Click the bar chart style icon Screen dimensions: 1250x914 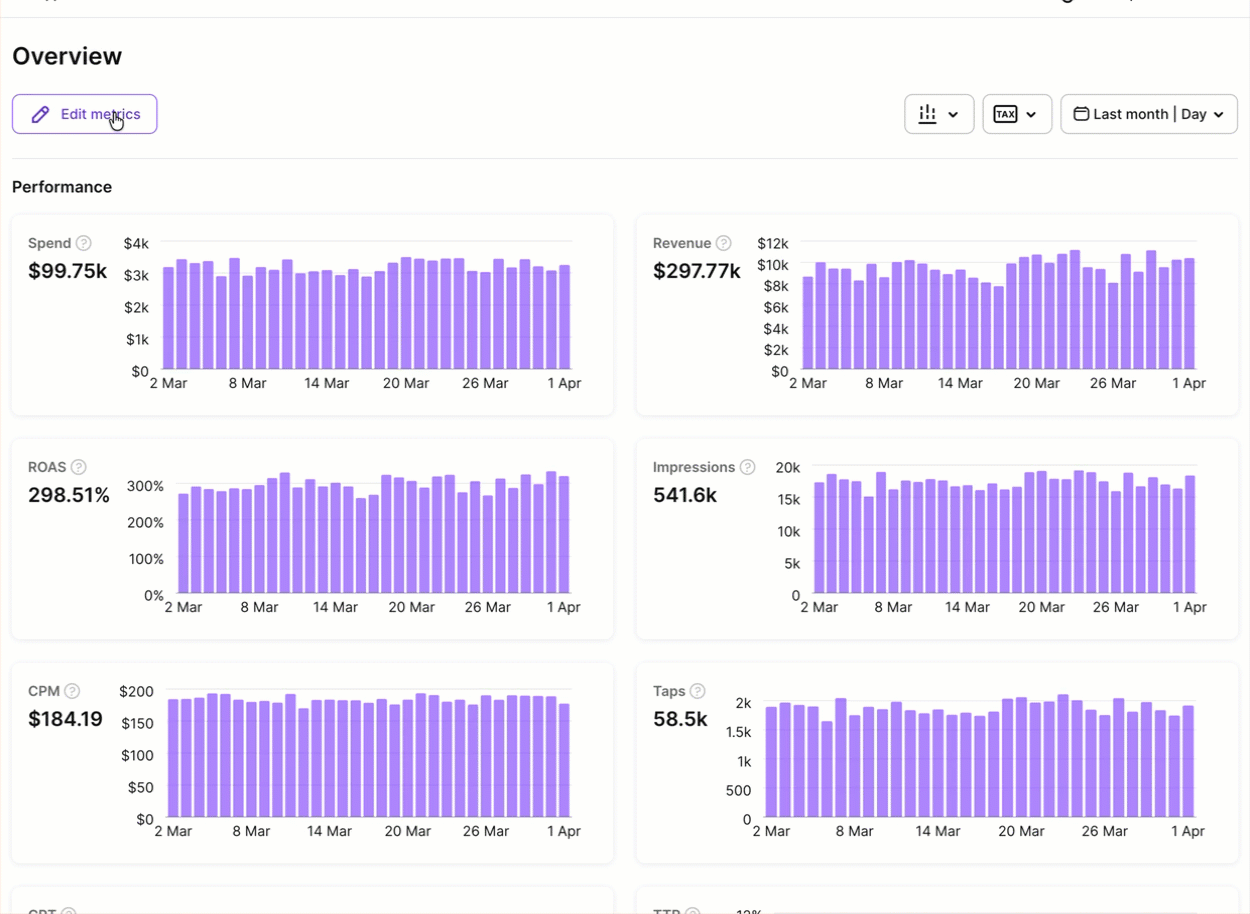click(927, 114)
